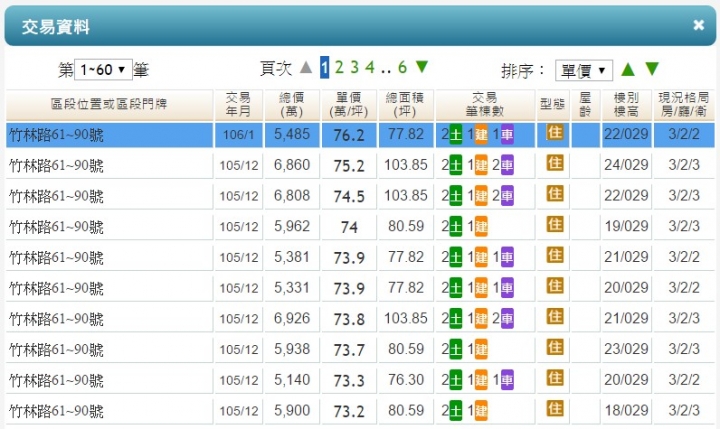The height and width of the screenshot is (429, 720).
Task: Click the area value 76.30
Action: [406, 380]
